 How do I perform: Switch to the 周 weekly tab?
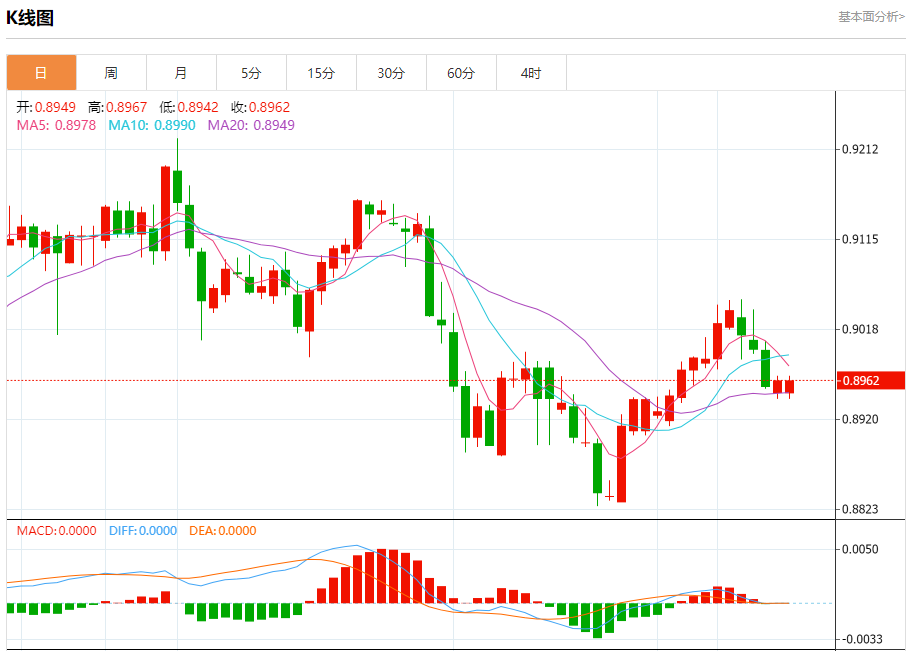pyautogui.click(x=111, y=73)
